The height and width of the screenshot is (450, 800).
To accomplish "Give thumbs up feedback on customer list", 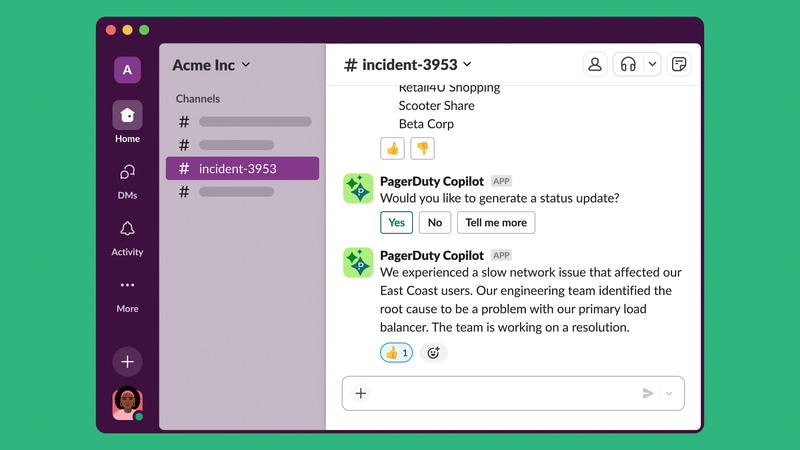I will (392, 148).
